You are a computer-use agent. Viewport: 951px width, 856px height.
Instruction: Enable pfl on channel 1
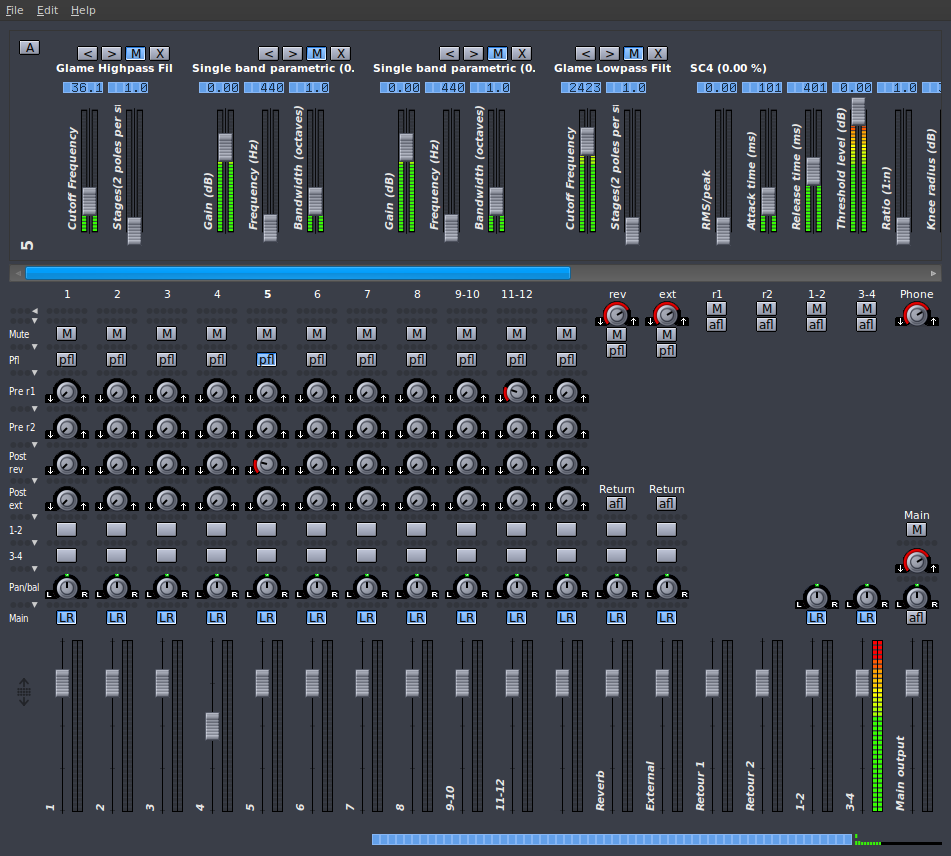click(66, 358)
